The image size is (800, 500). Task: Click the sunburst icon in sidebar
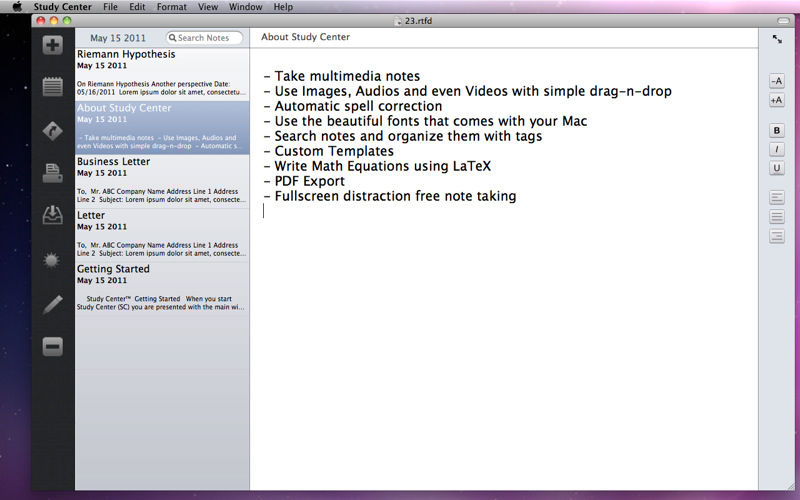[52, 260]
